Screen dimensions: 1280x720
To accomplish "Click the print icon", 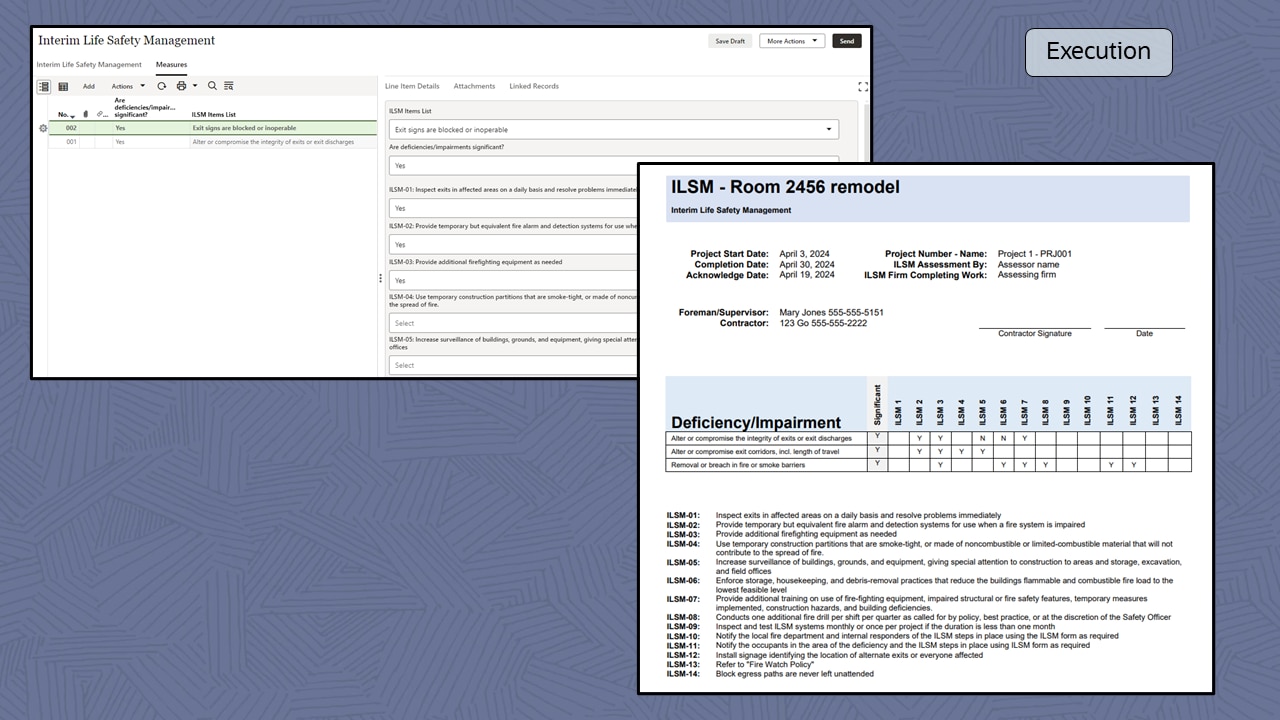I will [x=181, y=86].
